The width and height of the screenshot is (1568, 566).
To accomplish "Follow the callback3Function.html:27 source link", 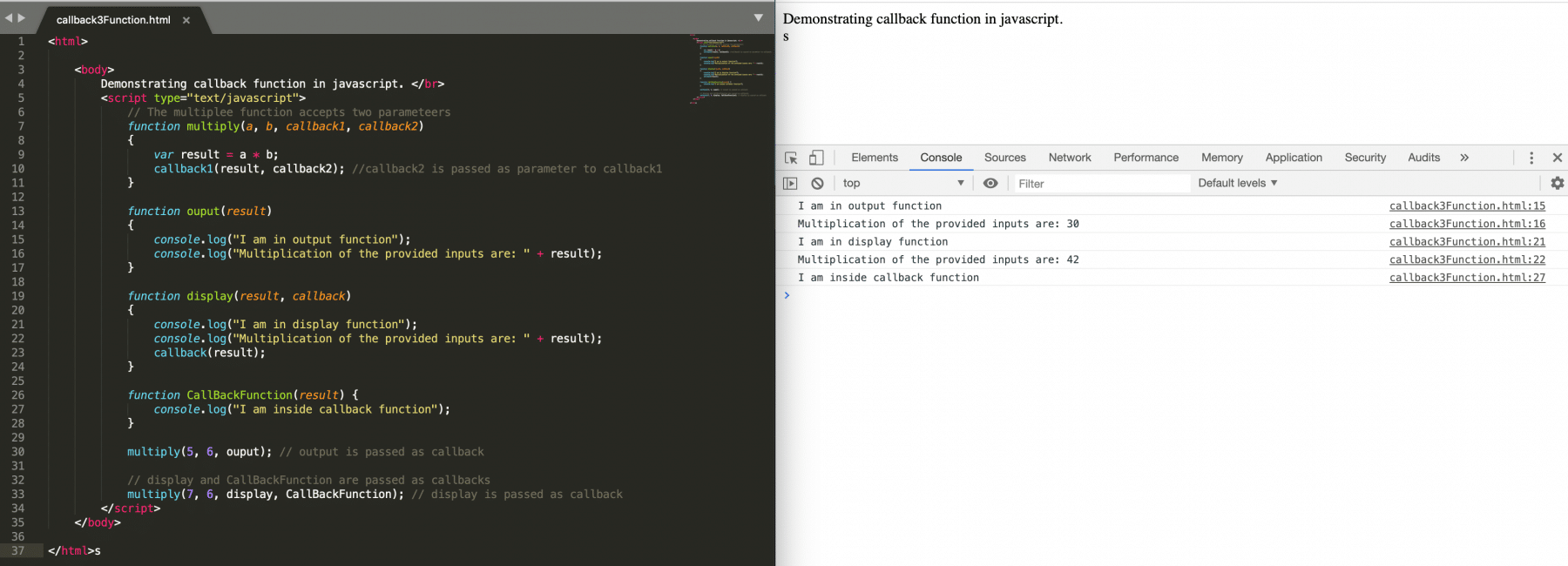I will pos(1467,278).
